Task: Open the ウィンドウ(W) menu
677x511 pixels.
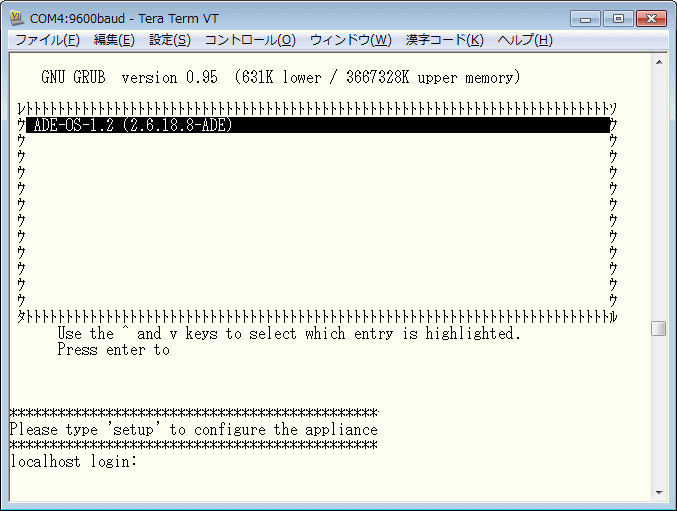Action: [351, 40]
